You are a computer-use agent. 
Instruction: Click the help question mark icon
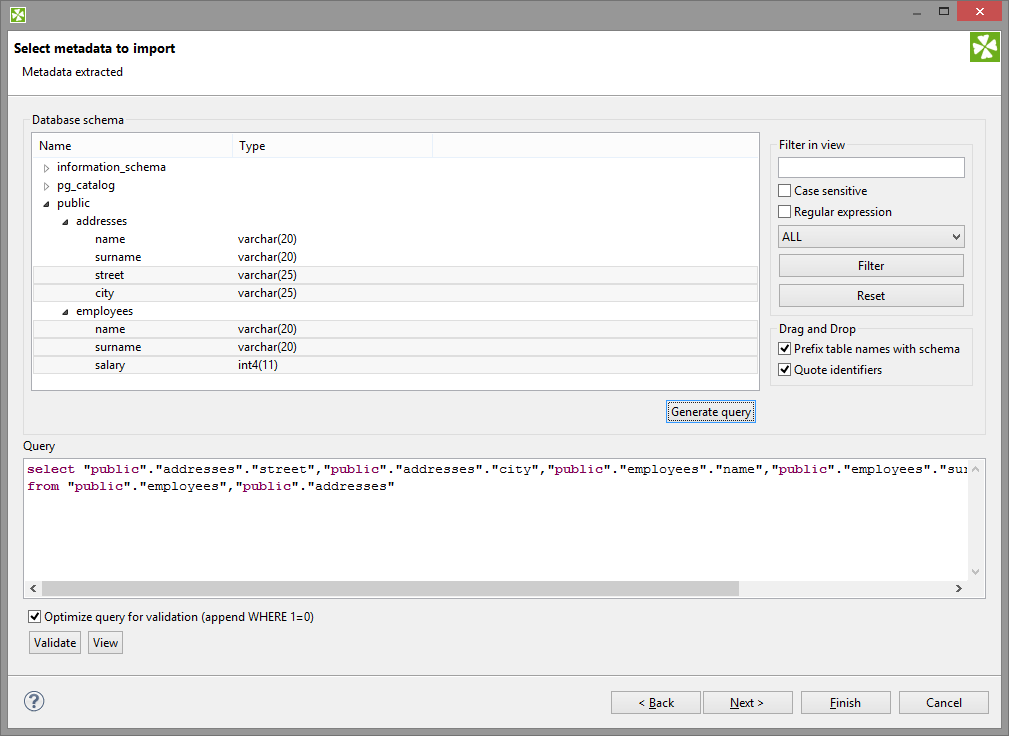(34, 702)
